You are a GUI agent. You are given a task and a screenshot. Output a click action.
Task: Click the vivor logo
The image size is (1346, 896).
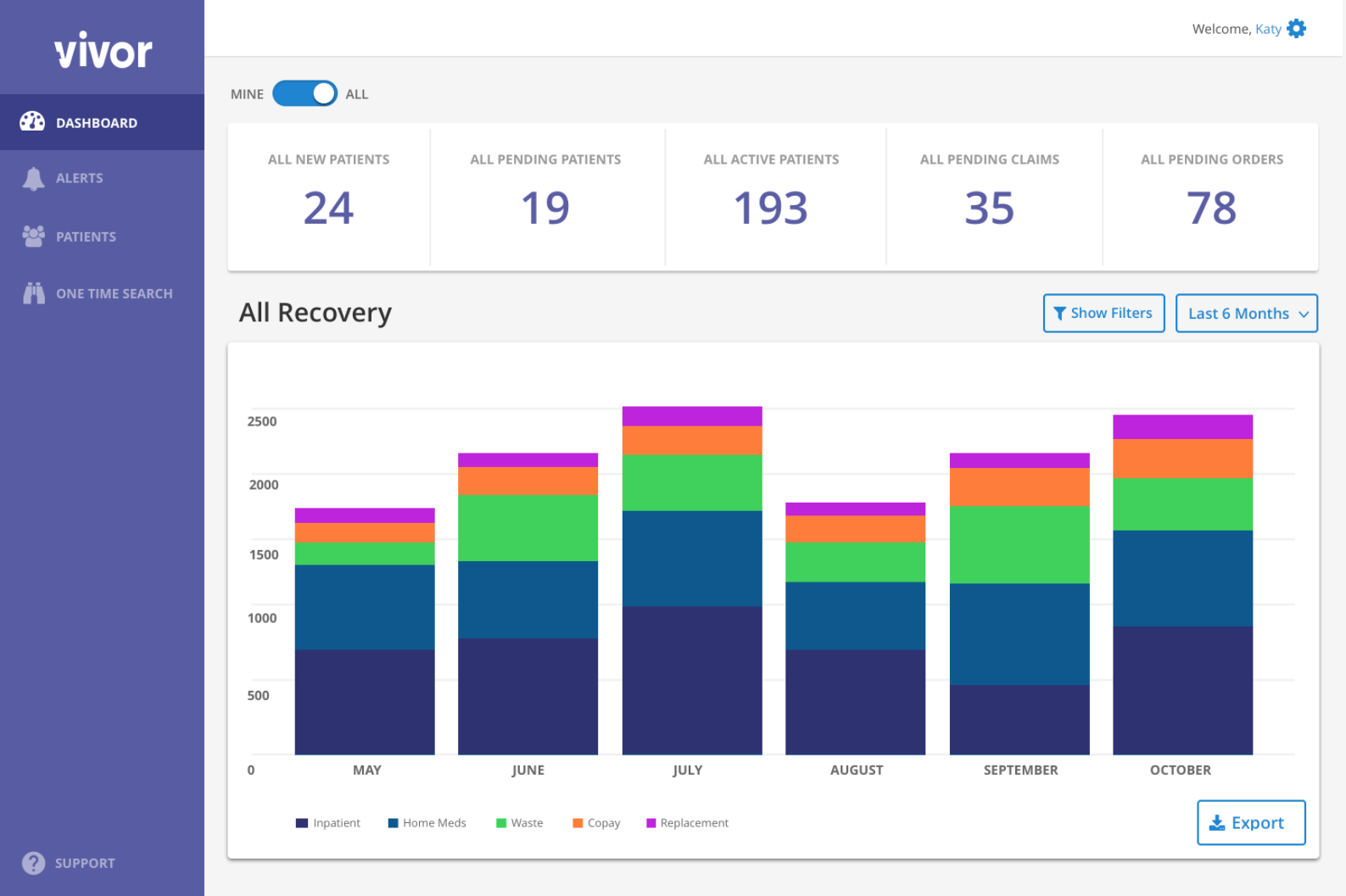coord(103,50)
